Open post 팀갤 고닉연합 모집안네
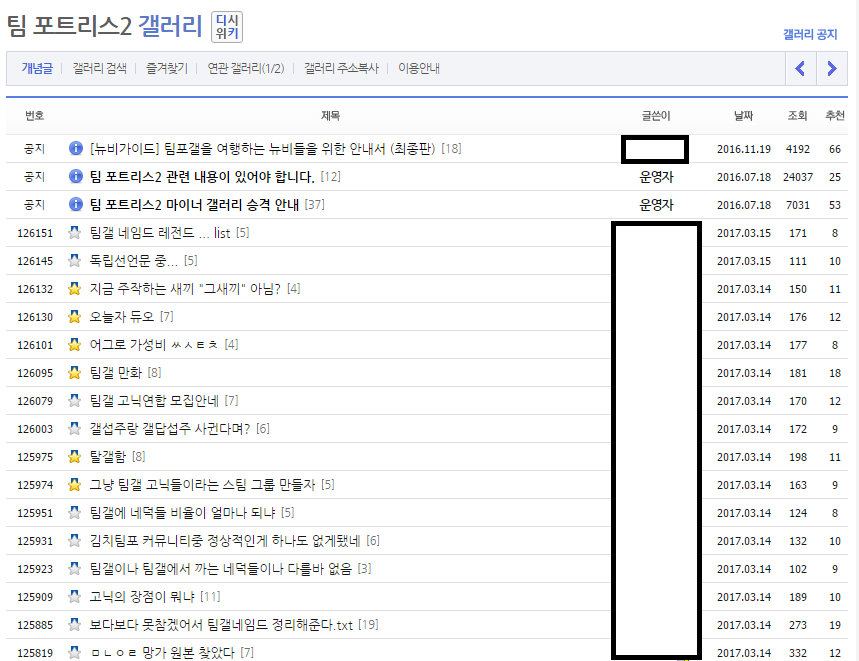859x661 pixels. [x=155, y=401]
